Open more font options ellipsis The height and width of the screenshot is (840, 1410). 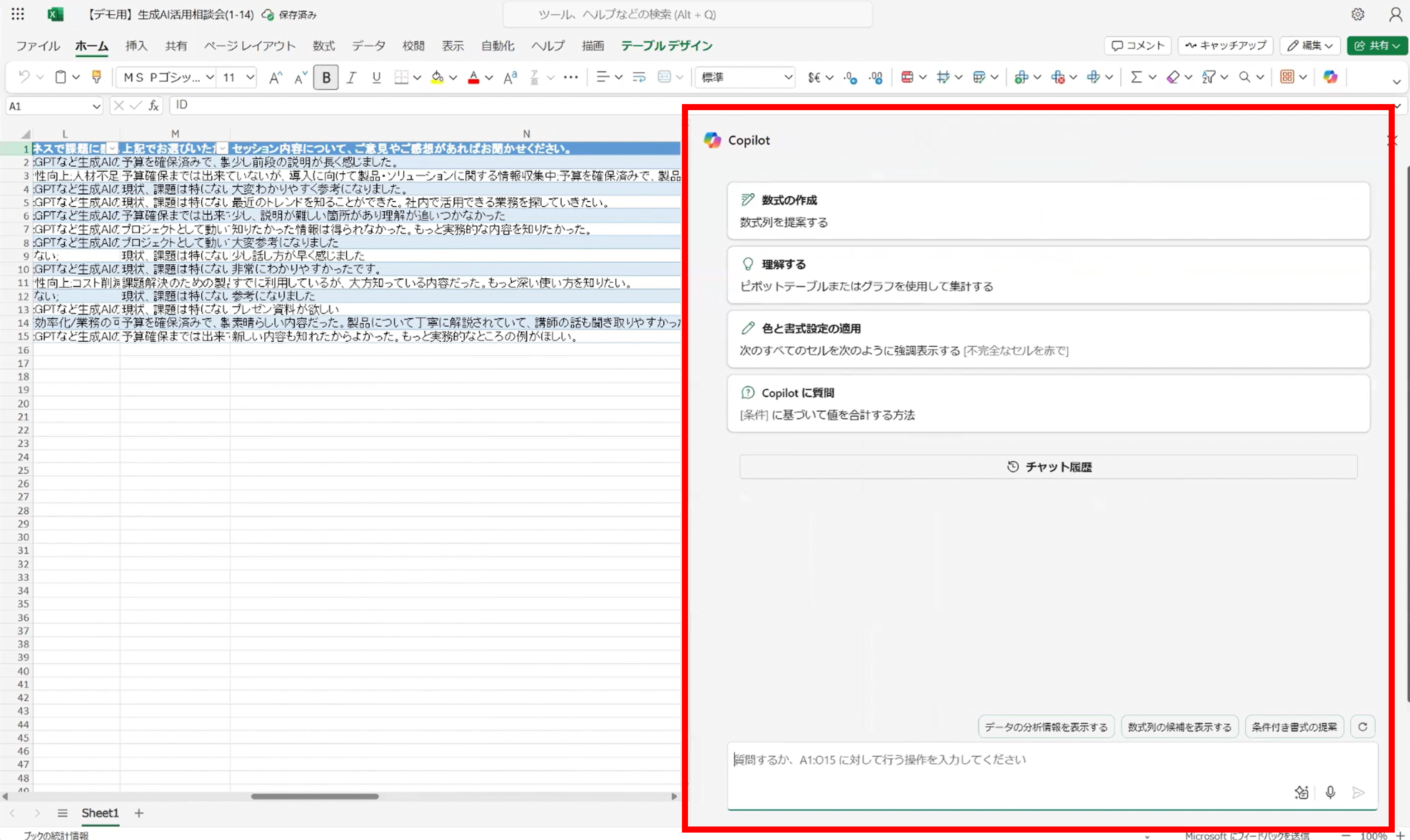click(570, 77)
